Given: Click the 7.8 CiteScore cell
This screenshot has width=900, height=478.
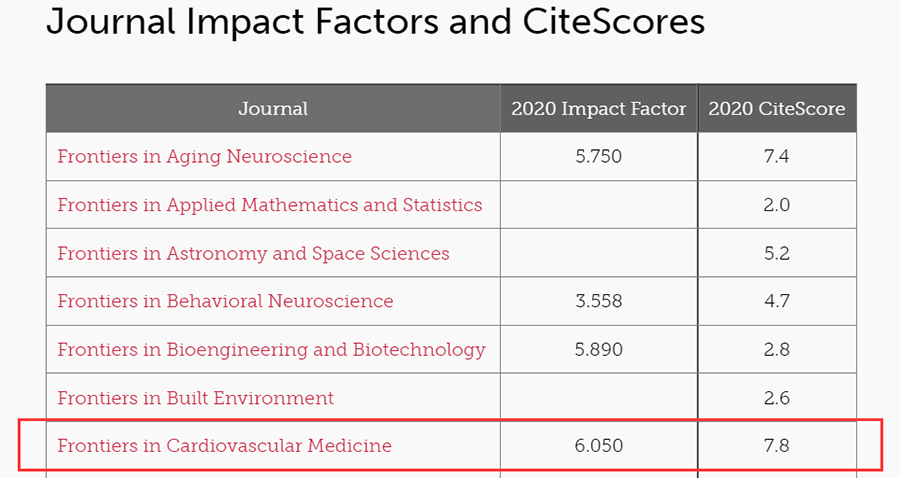Looking at the screenshot, I should pyautogui.click(x=777, y=446).
